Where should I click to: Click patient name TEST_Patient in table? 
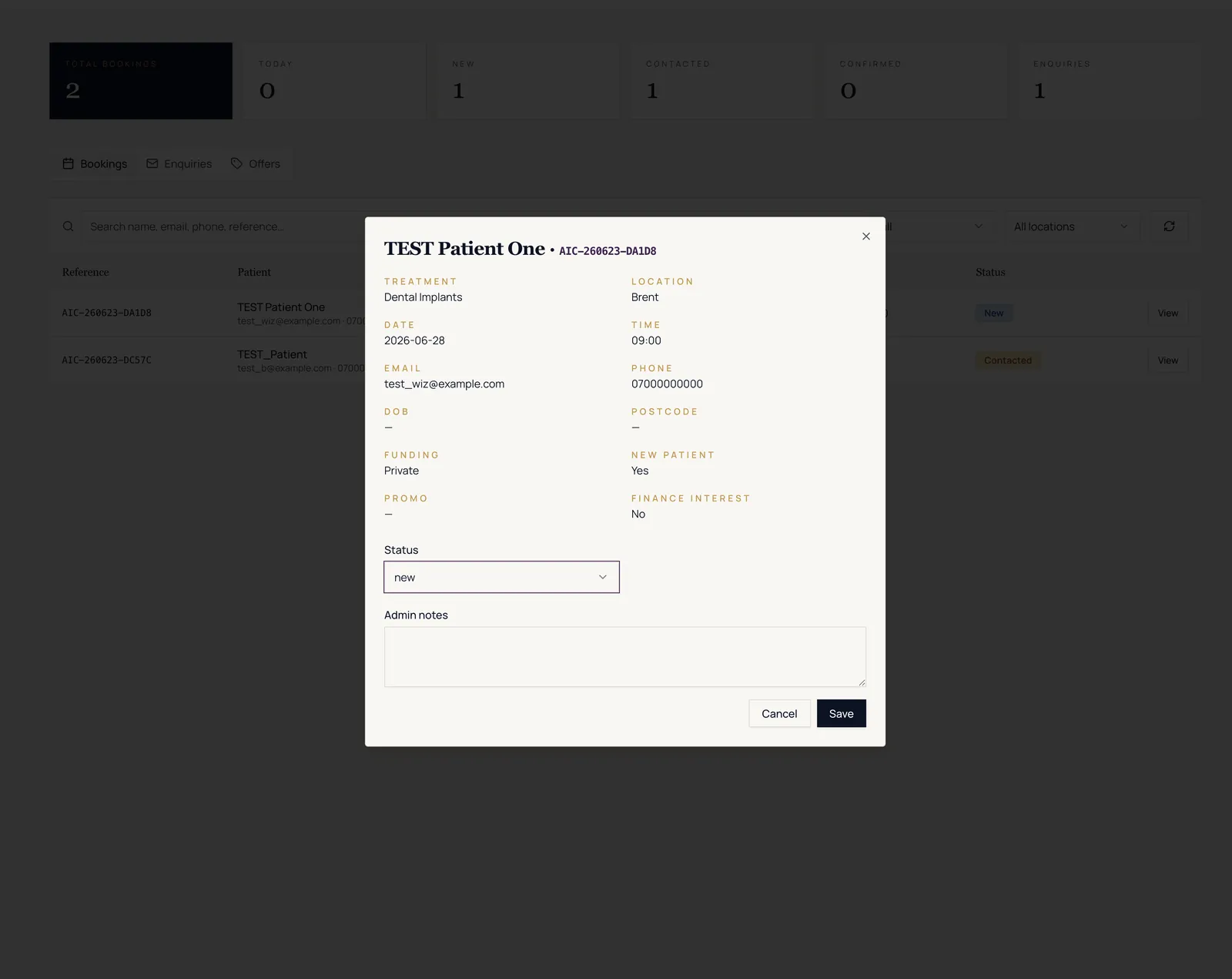click(272, 354)
